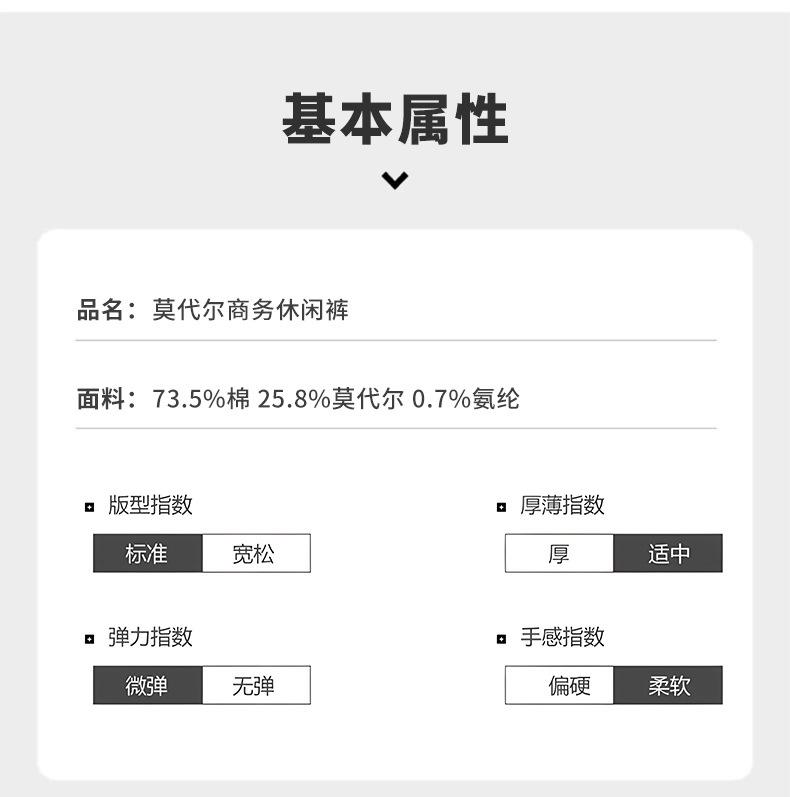This screenshot has height=797, width=790.
Task: Click the fabric composition text
Action: (336, 399)
